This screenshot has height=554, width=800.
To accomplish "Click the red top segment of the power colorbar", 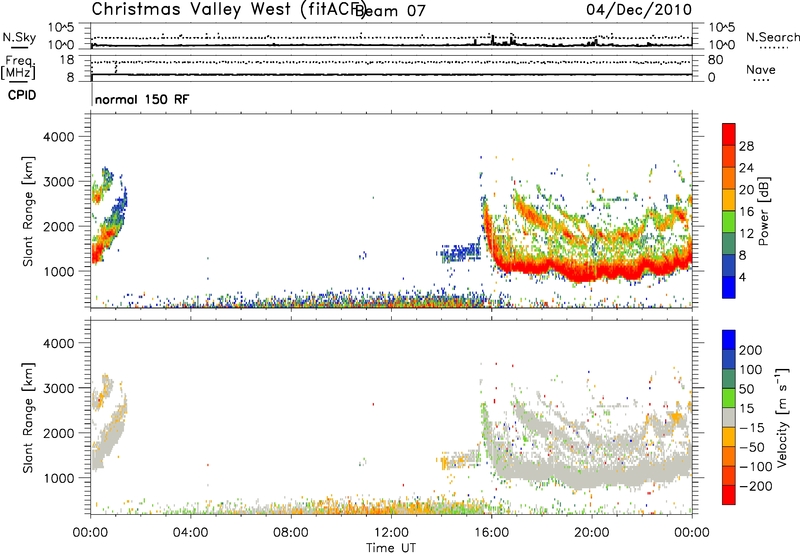I will [x=729, y=134].
